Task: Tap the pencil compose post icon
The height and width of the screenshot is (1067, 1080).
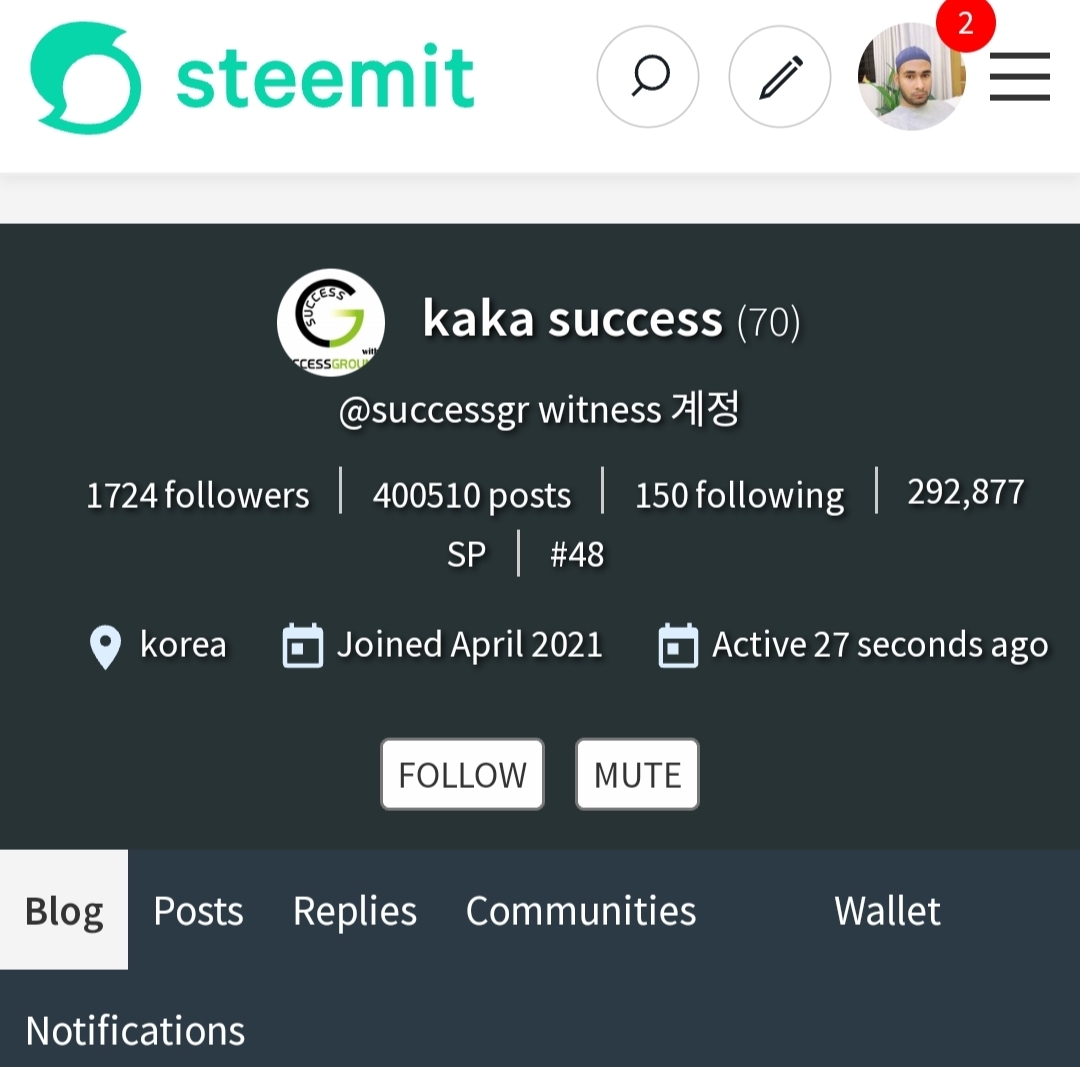Action: tap(780, 76)
